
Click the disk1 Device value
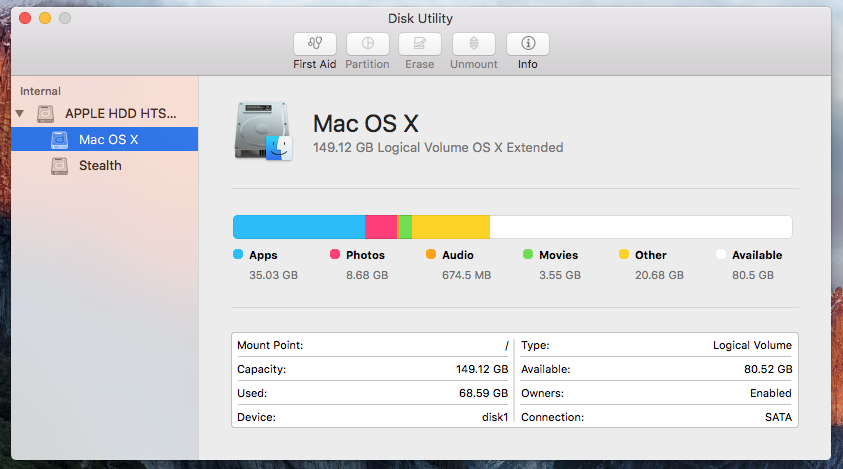tap(495, 417)
